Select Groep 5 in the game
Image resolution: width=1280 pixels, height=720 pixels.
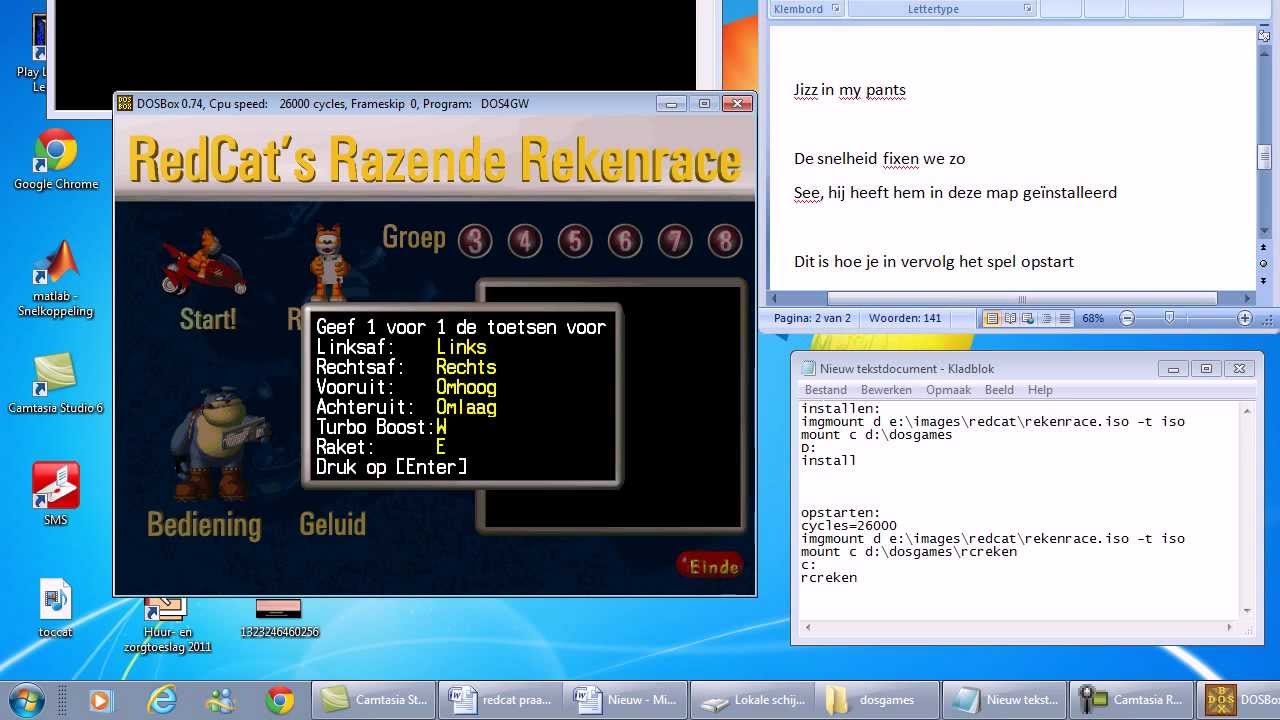coord(575,241)
